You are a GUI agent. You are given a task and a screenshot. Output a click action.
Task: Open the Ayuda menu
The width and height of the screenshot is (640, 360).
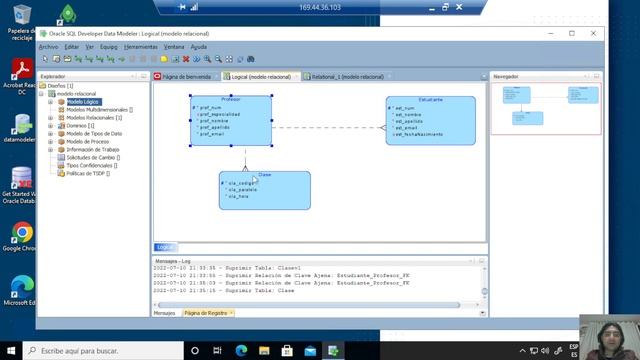199,47
